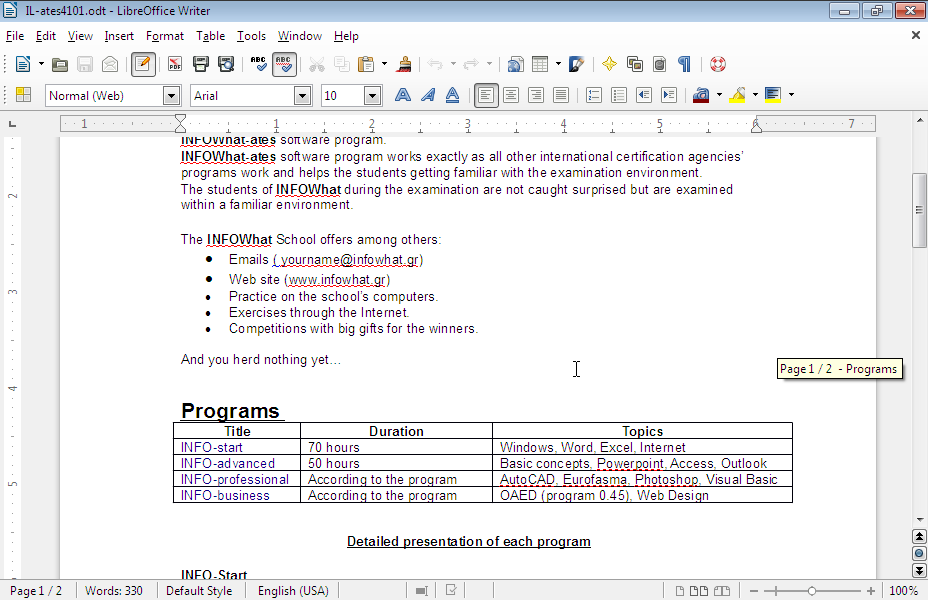
Task: Open the Table menu
Action: point(211,36)
